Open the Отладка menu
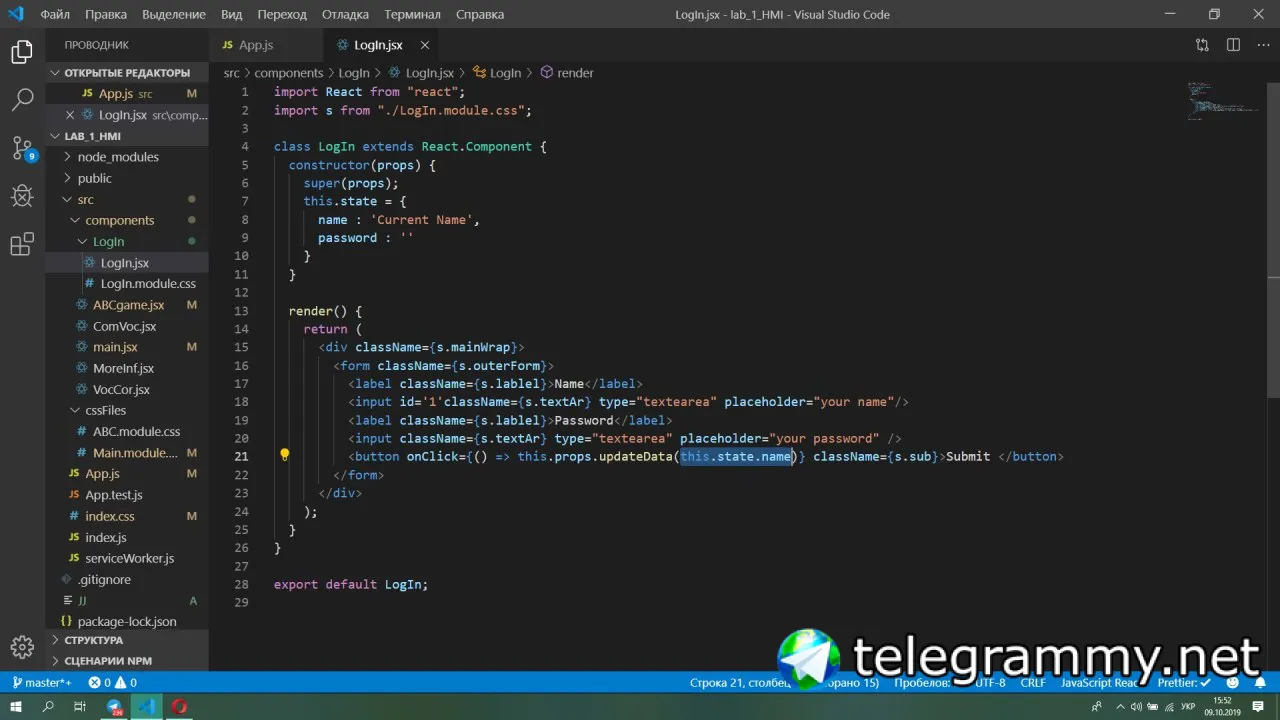This screenshot has width=1280, height=720. point(345,15)
